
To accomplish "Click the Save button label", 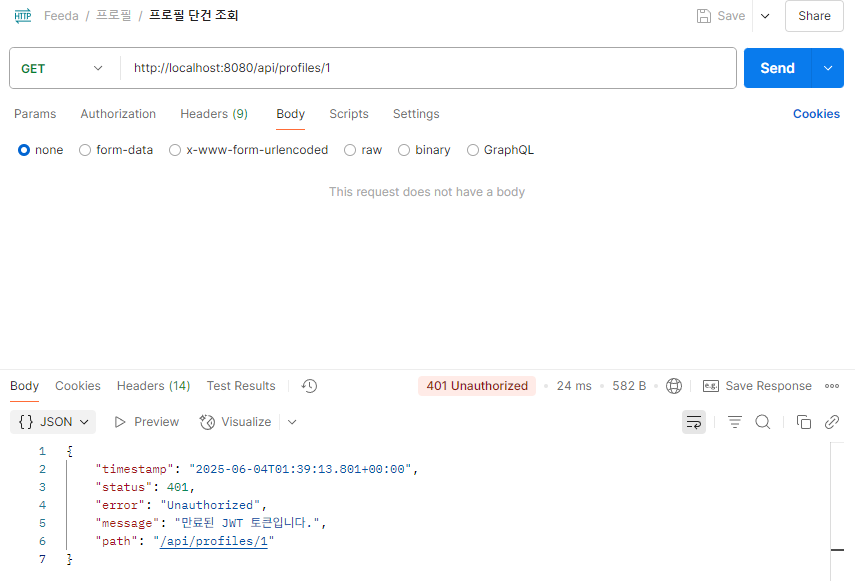I will 731,16.
